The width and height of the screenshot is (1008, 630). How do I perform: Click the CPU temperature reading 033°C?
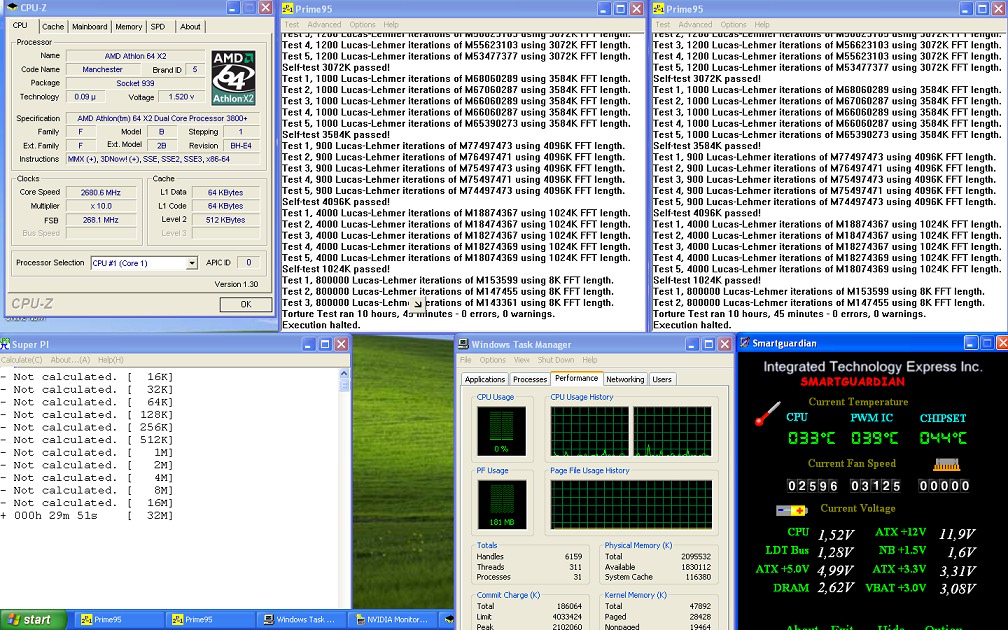coord(811,438)
